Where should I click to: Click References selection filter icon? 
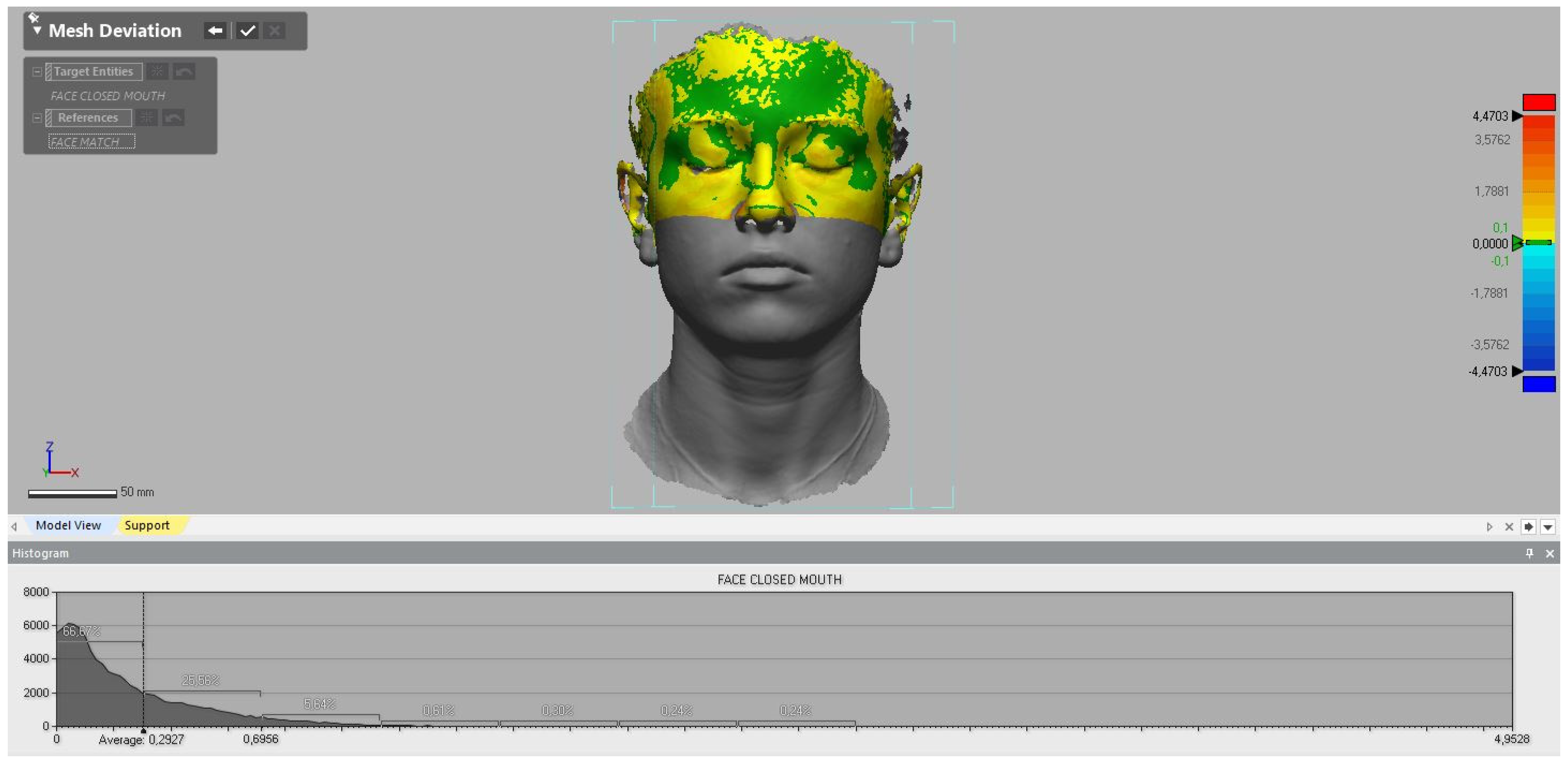point(147,117)
